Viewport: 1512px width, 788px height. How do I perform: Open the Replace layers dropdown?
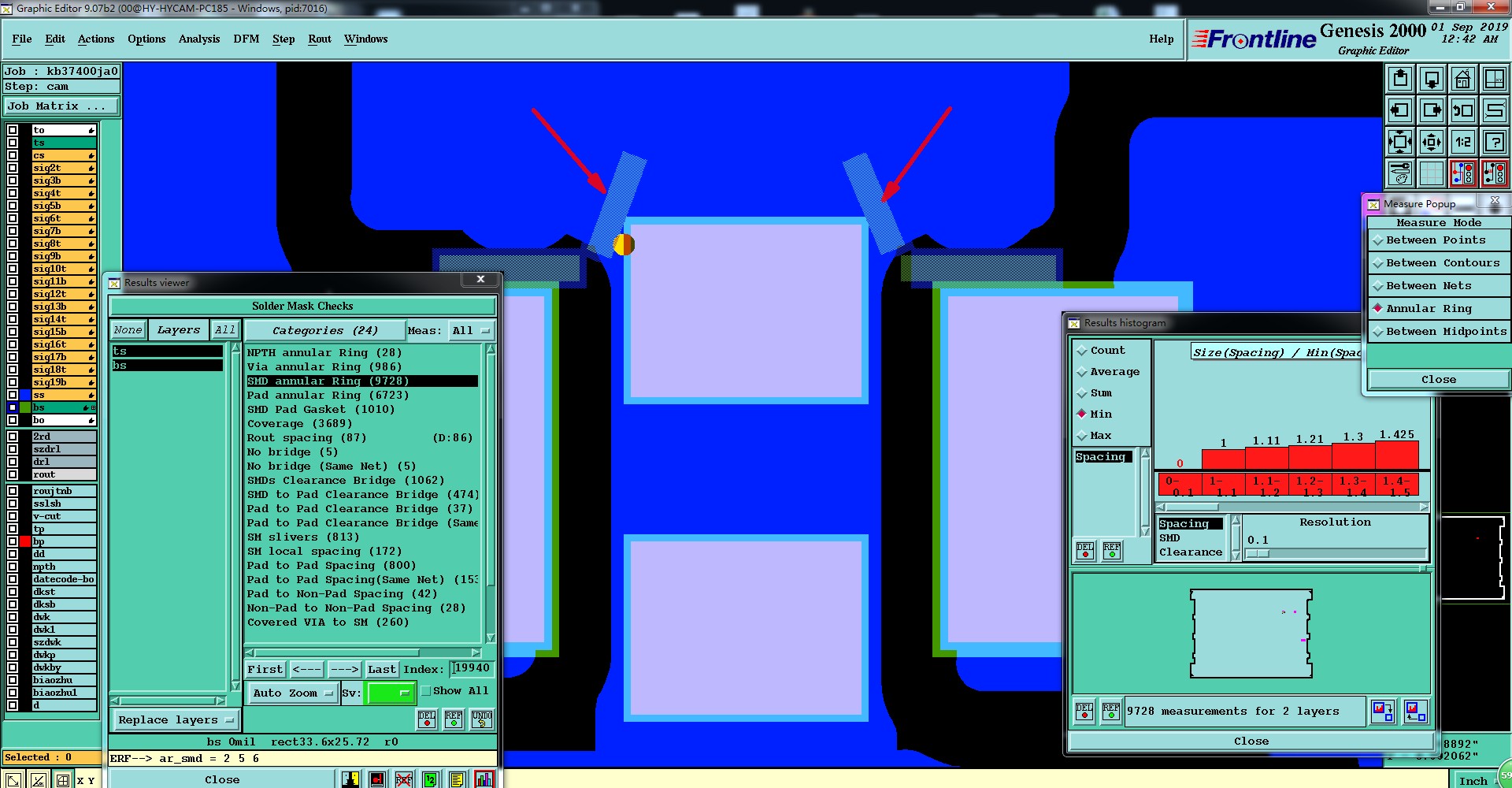click(x=176, y=720)
